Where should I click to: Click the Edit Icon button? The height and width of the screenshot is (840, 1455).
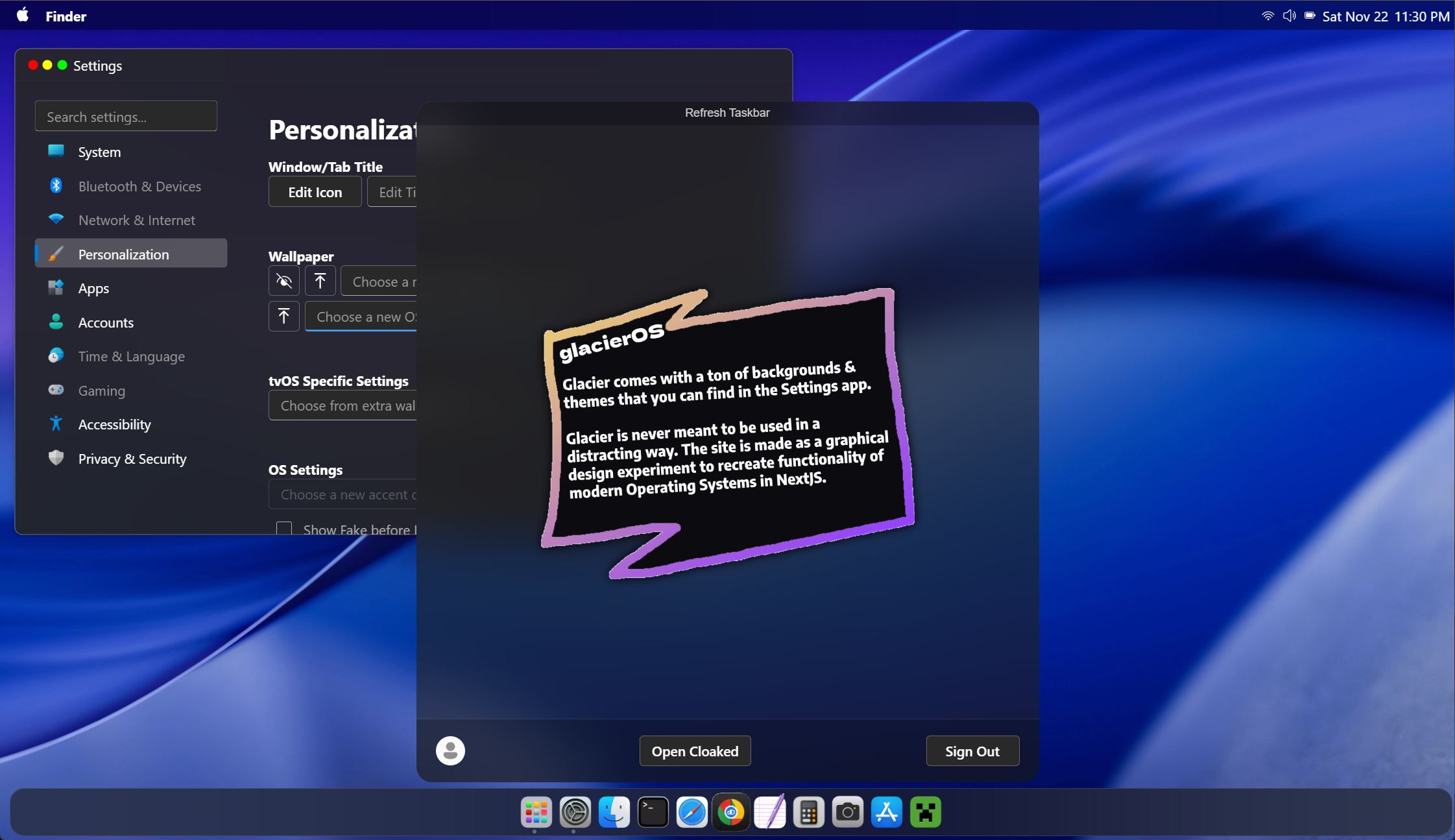315,192
